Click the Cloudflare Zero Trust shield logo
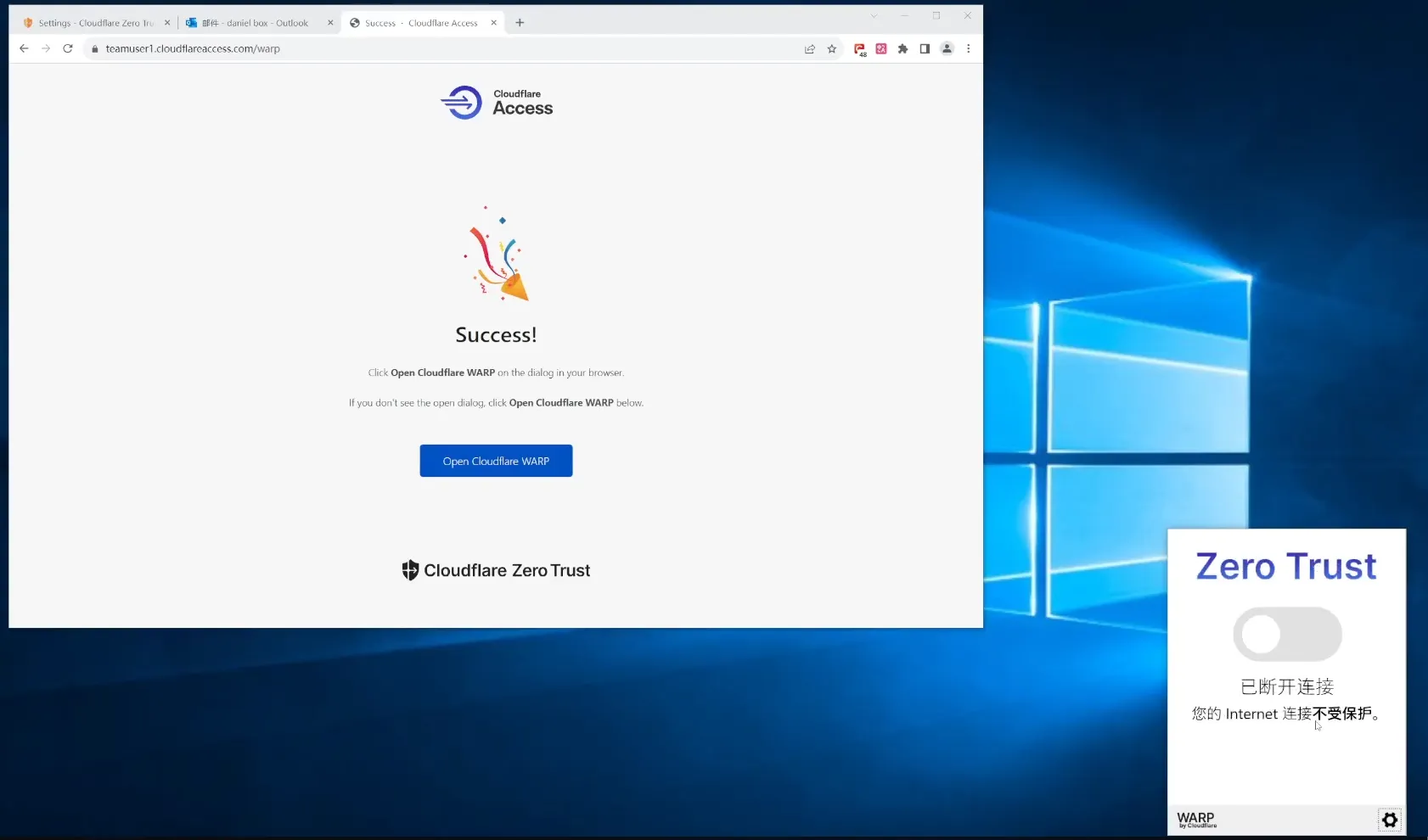This screenshot has height=840, width=1428. click(x=496, y=570)
